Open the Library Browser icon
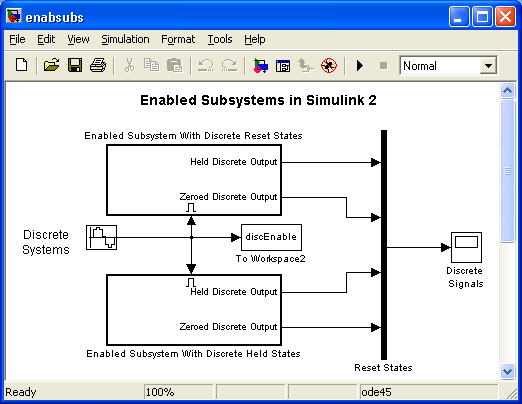This screenshot has height=404, width=522. click(x=260, y=66)
